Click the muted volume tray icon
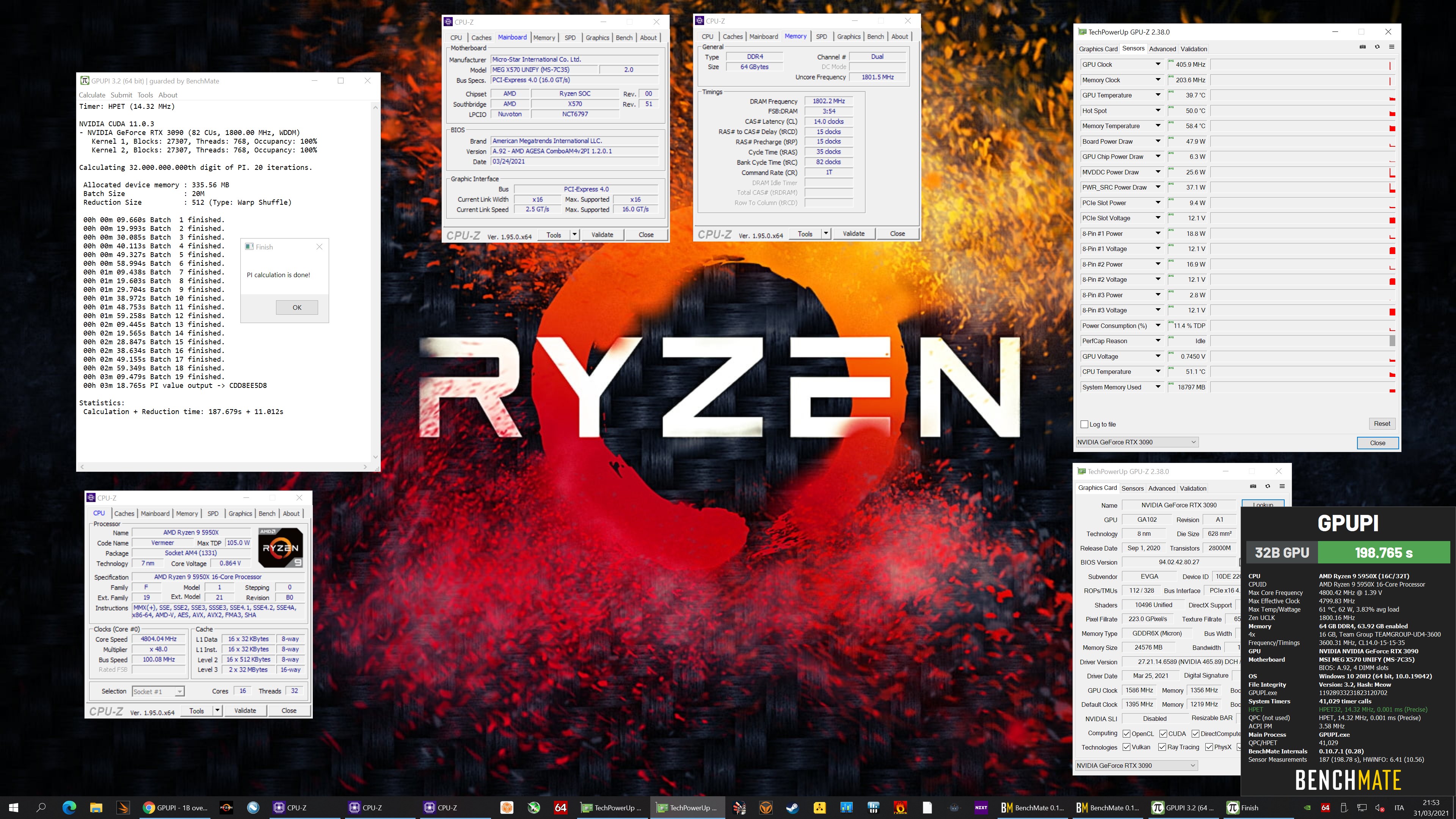1456x819 pixels. [x=1379, y=808]
